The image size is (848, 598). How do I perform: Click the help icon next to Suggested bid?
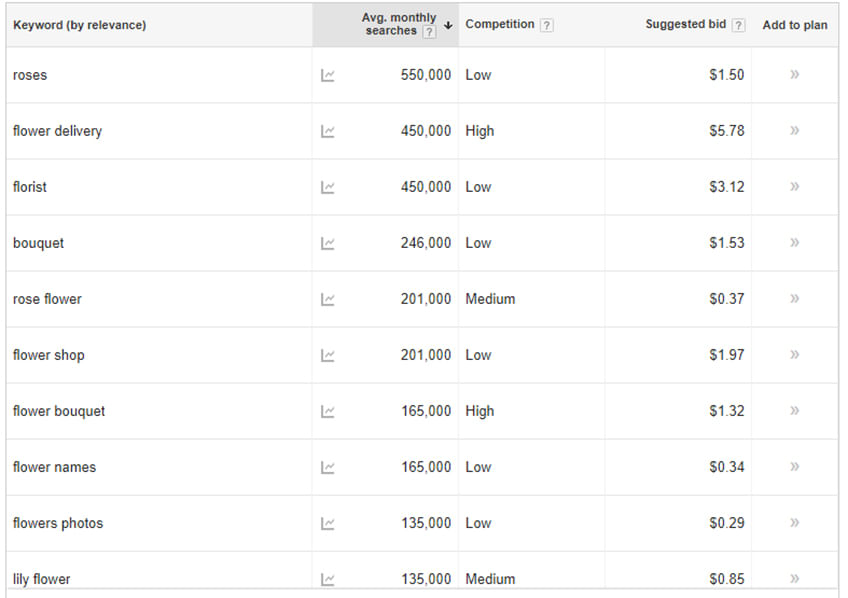click(x=738, y=25)
